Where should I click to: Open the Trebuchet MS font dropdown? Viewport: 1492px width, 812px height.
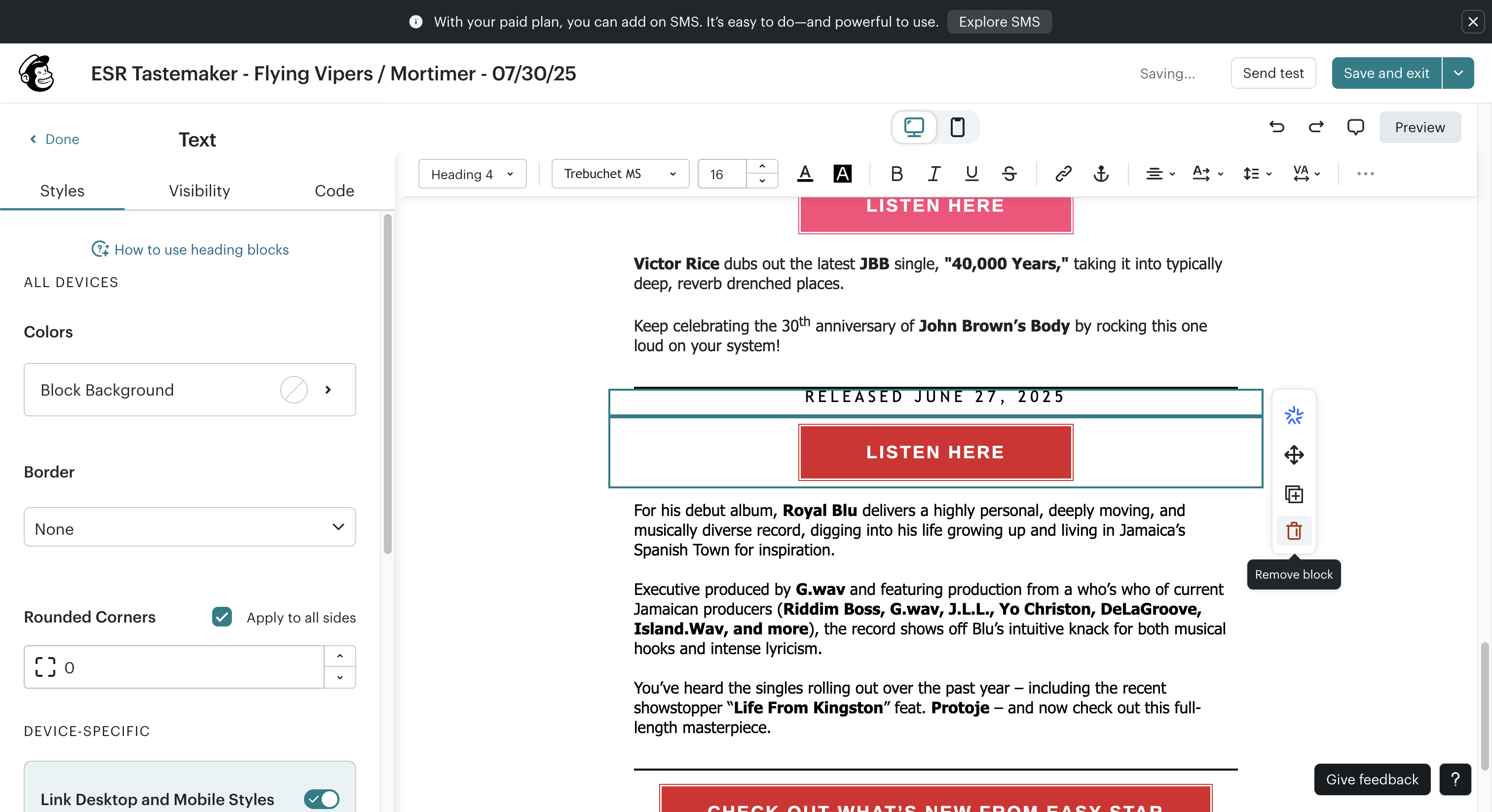[x=620, y=174]
